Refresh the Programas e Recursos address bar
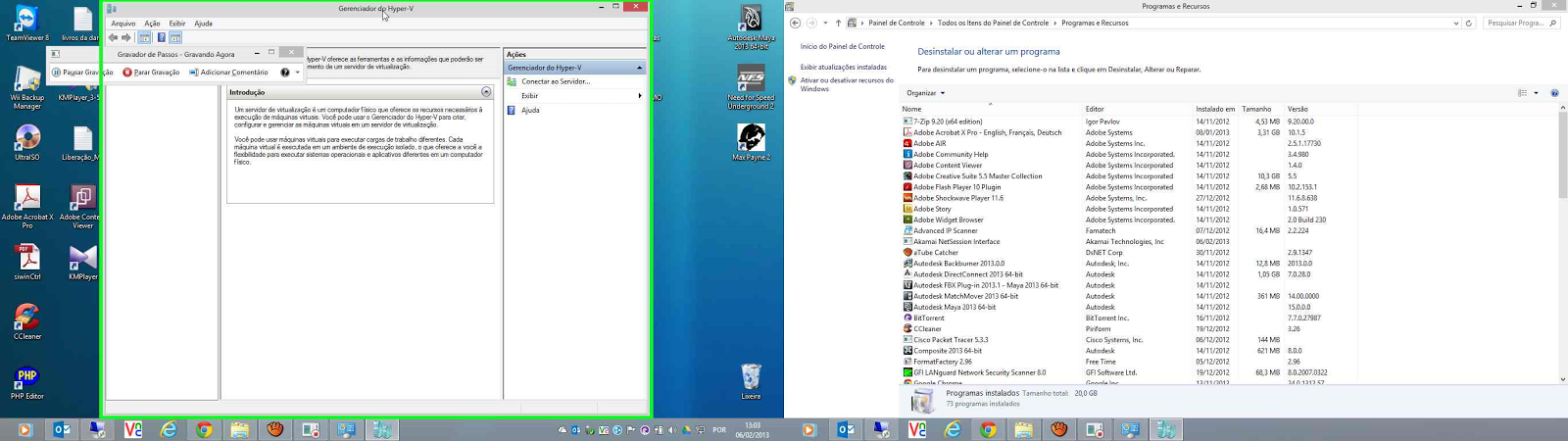 click(x=1468, y=23)
